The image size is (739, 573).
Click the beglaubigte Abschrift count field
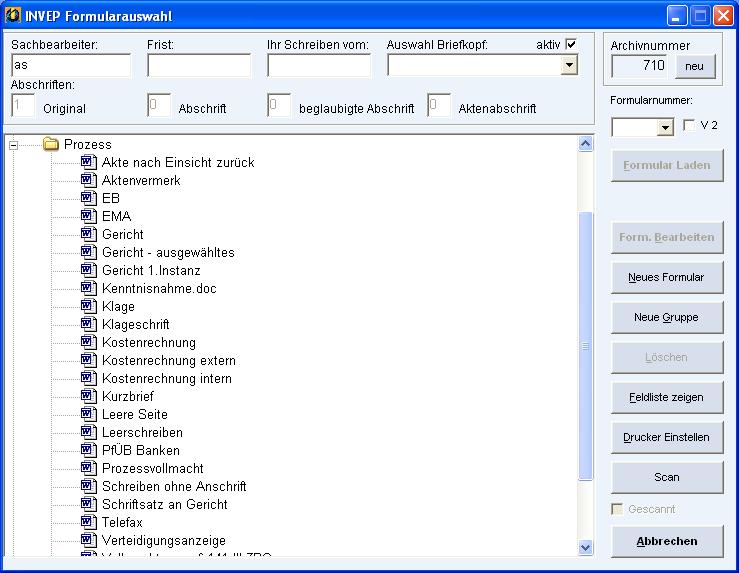279,105
